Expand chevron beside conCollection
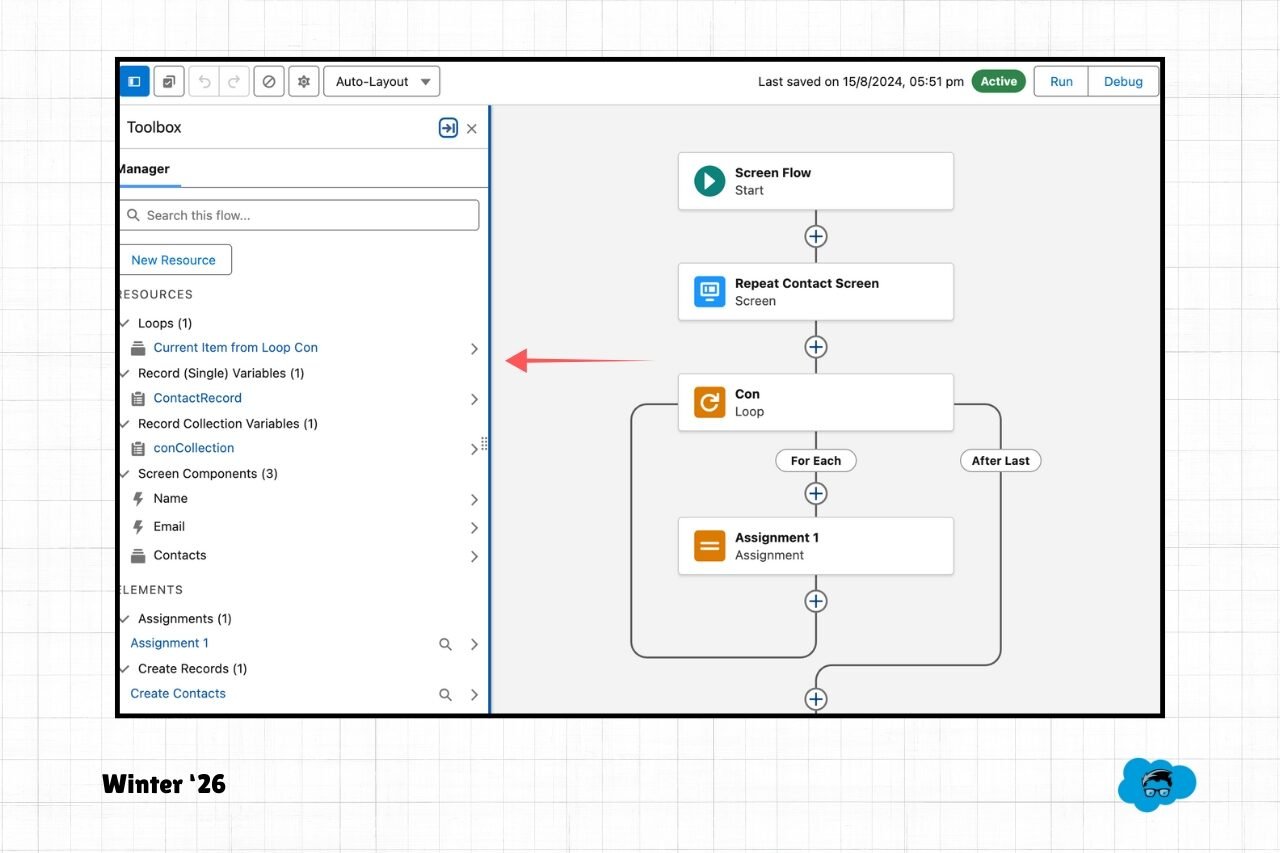Image resolution: width=1280 pixels, height=853 pixels. coord(474,449)
